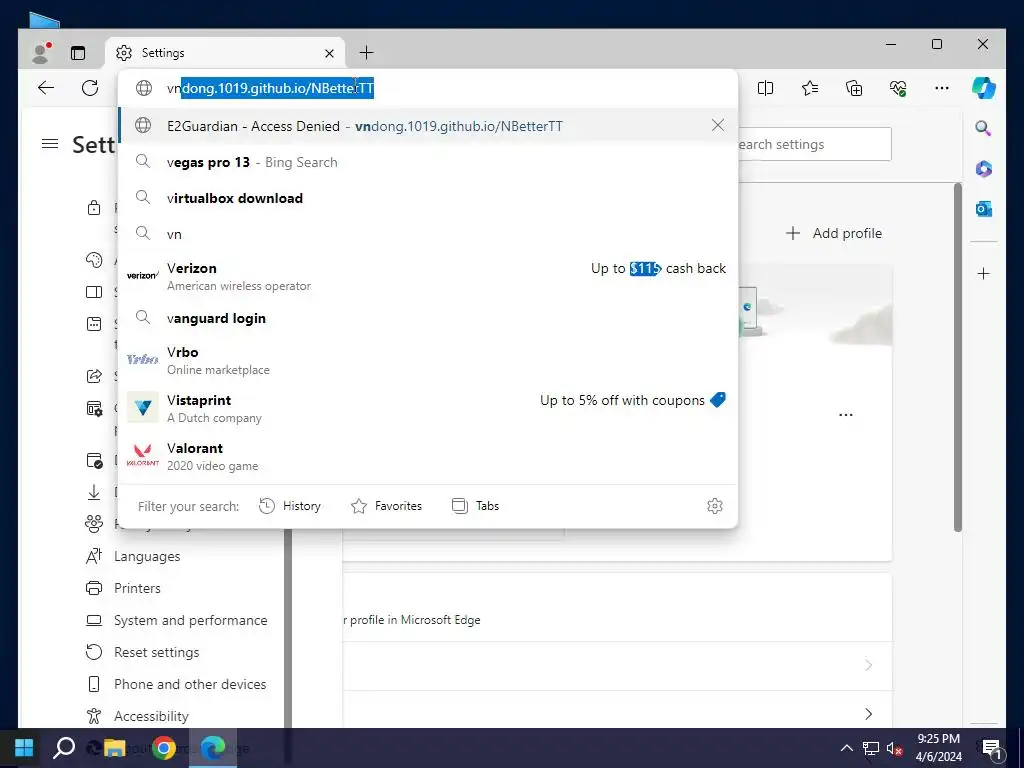Click the split screen icon
The image size is (1024, 768).
click(765, 88)
